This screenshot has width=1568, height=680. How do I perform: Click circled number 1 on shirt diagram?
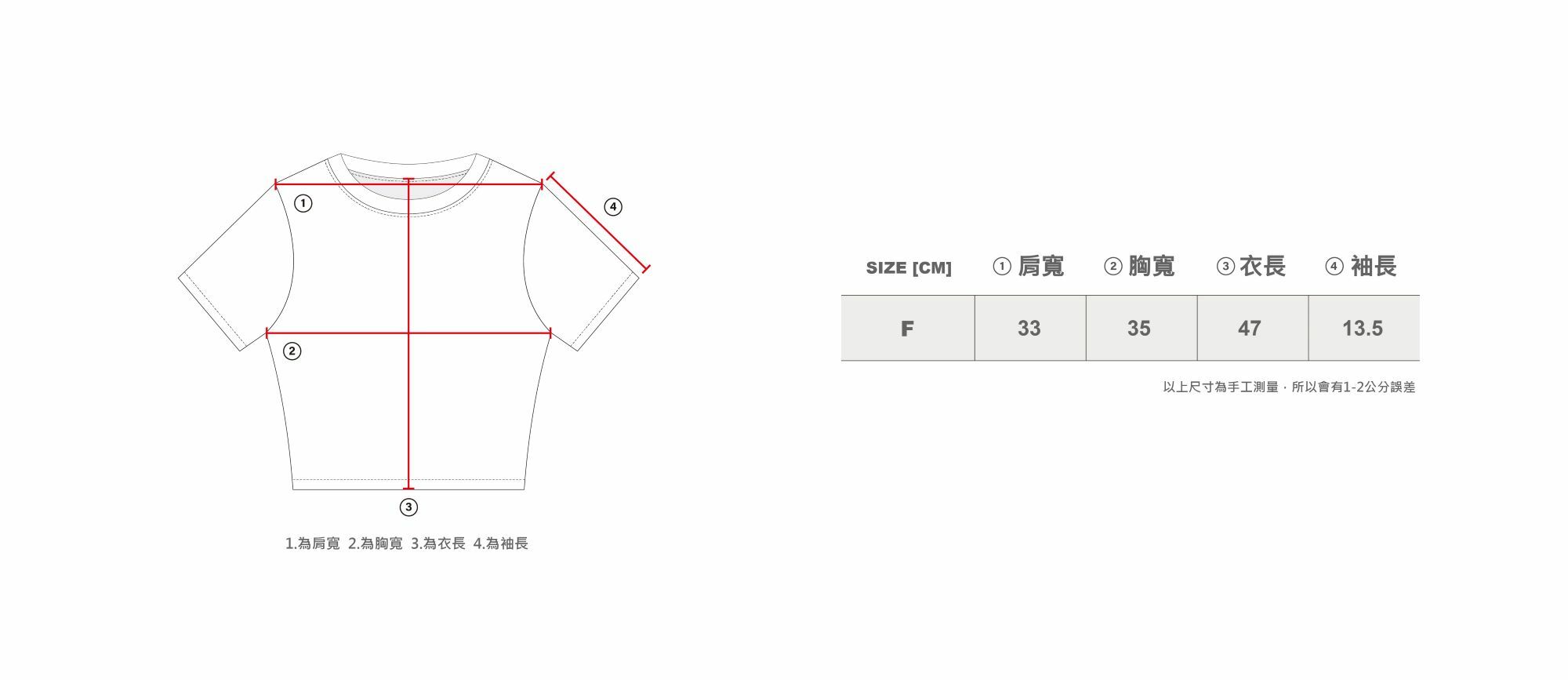pyautogui.click(x=303, y=204)
